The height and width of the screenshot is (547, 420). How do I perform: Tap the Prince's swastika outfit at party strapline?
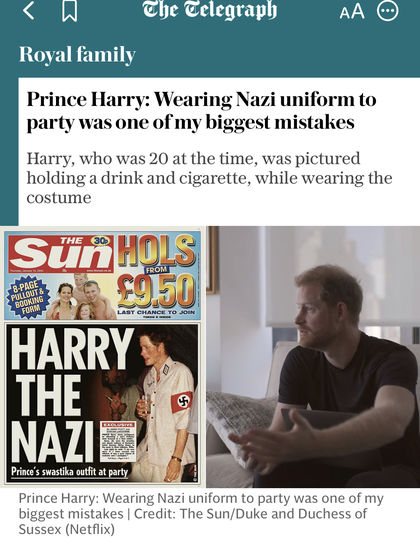tap(70, 471)
